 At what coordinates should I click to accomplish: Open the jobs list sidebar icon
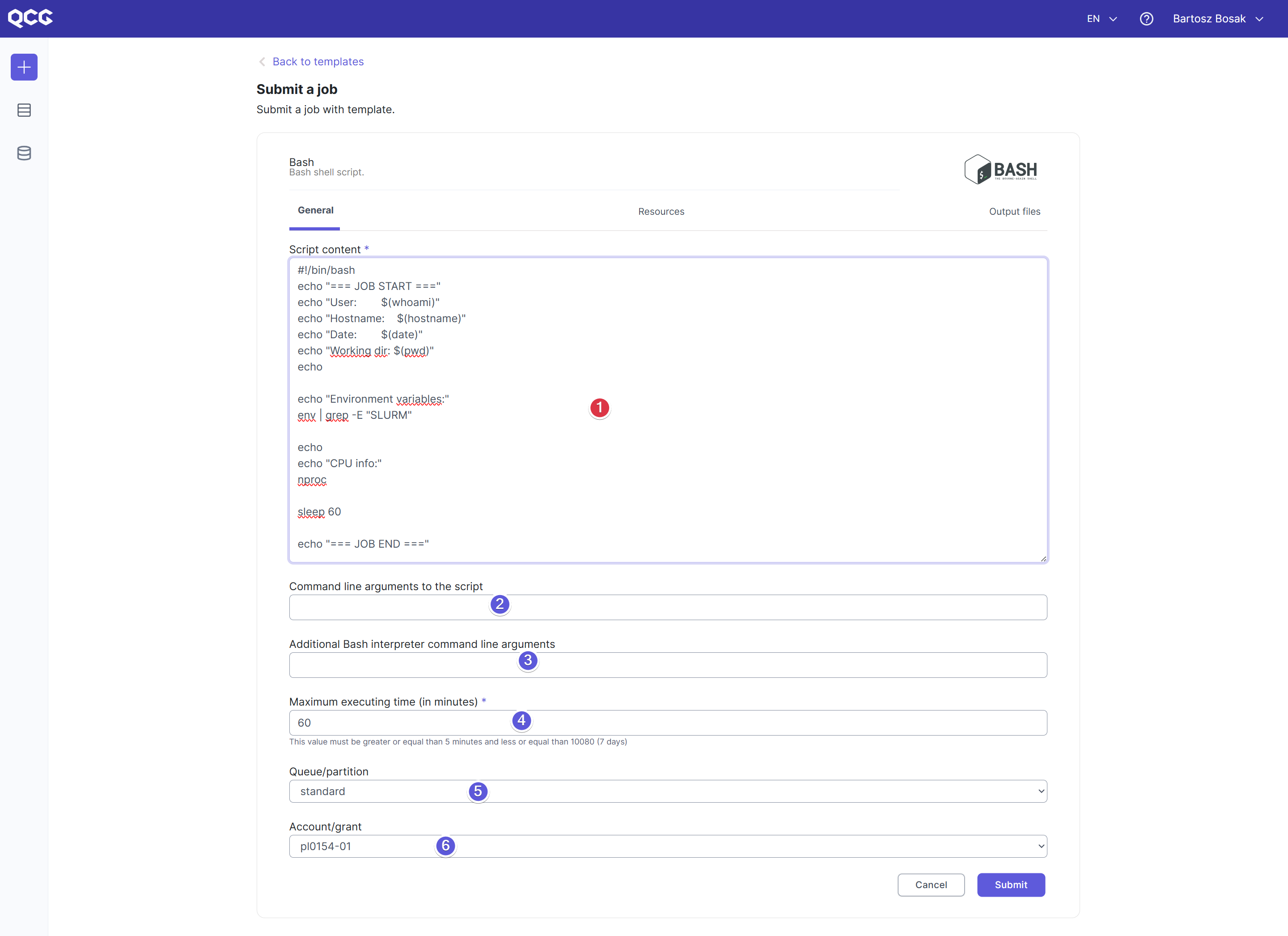point(24,110)
